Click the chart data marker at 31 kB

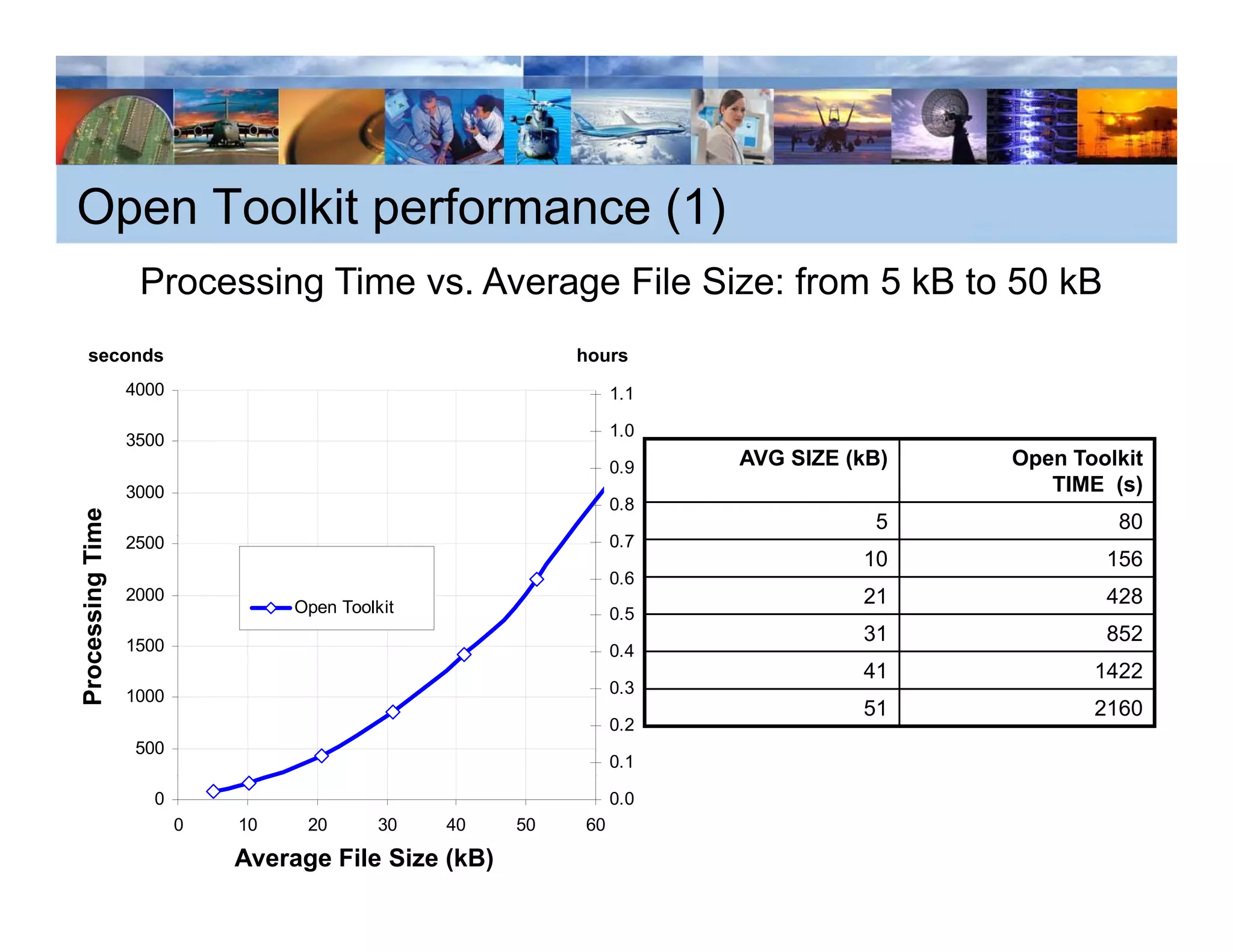point(393,712)
